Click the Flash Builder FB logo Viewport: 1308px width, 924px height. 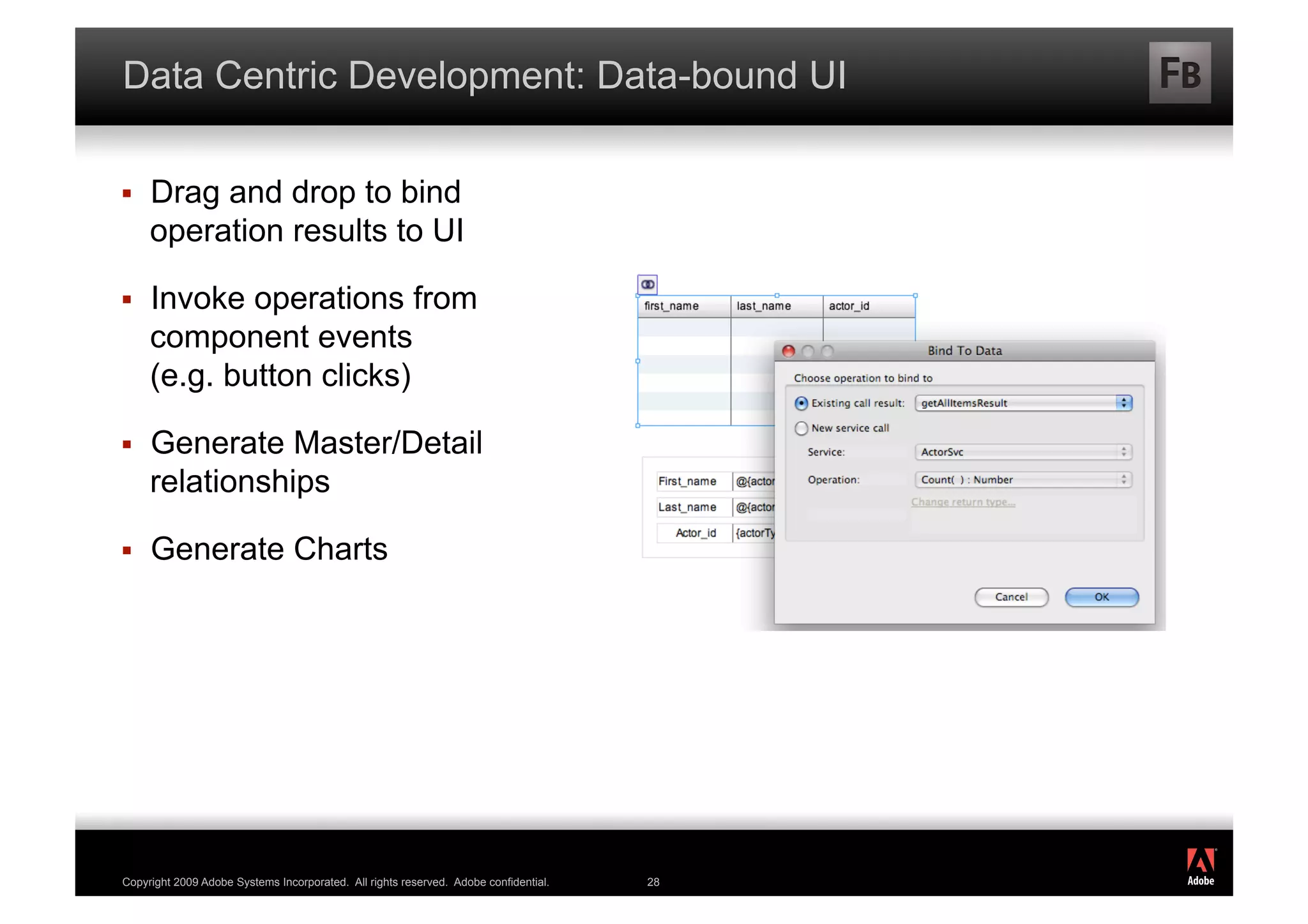click(x=1180, y=73)
